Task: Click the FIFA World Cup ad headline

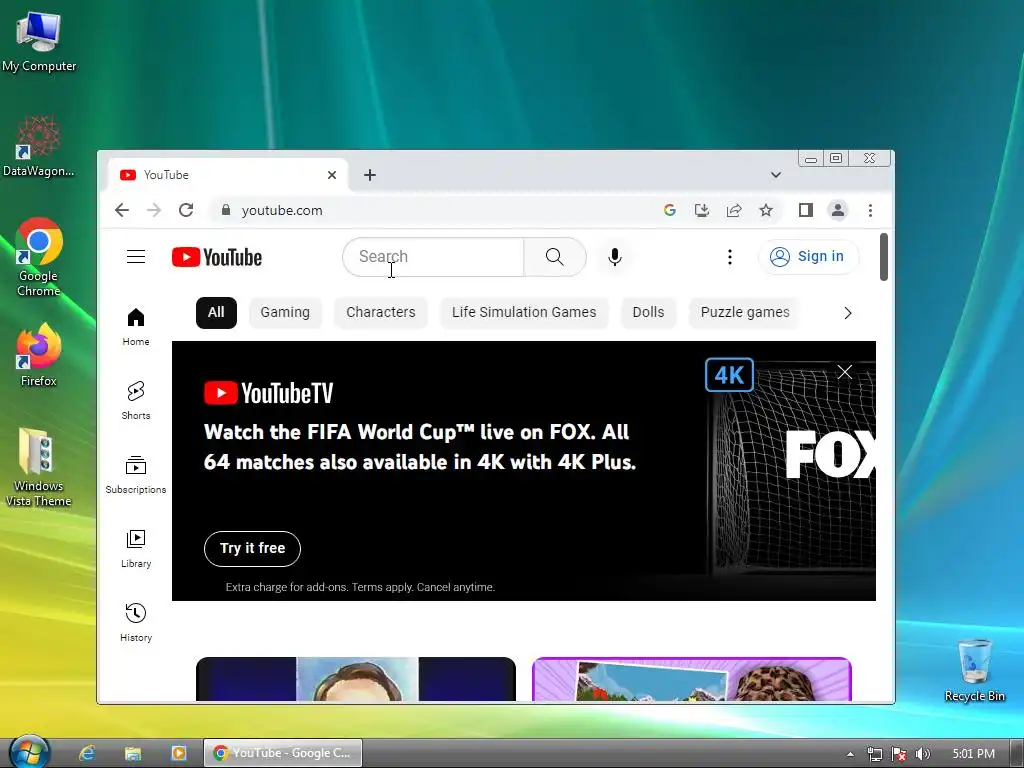Action: 419,447
